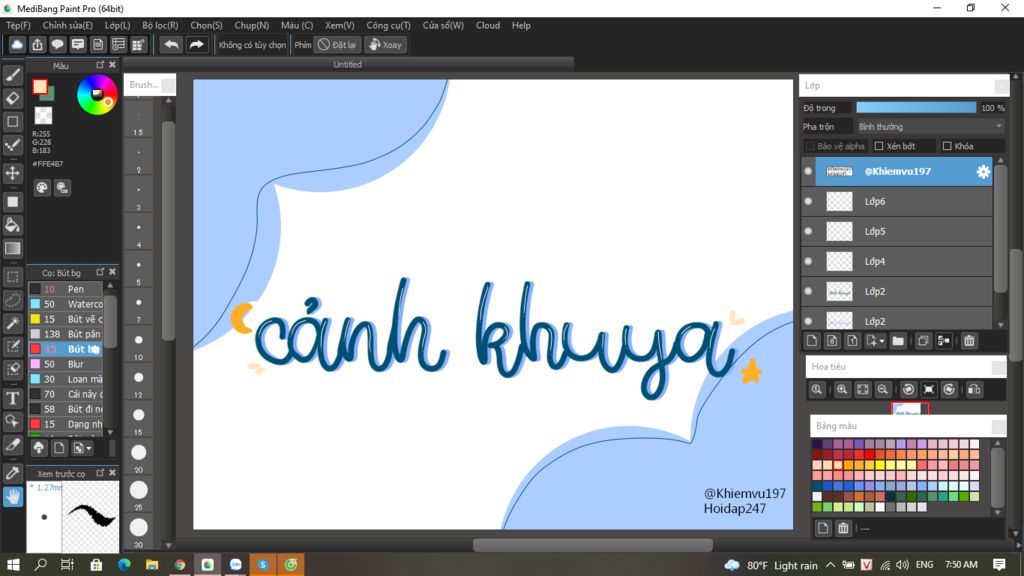Toggle visibility of Lớp4 layer
This screenshot has width=1024, height=576.
pos(808,261)
